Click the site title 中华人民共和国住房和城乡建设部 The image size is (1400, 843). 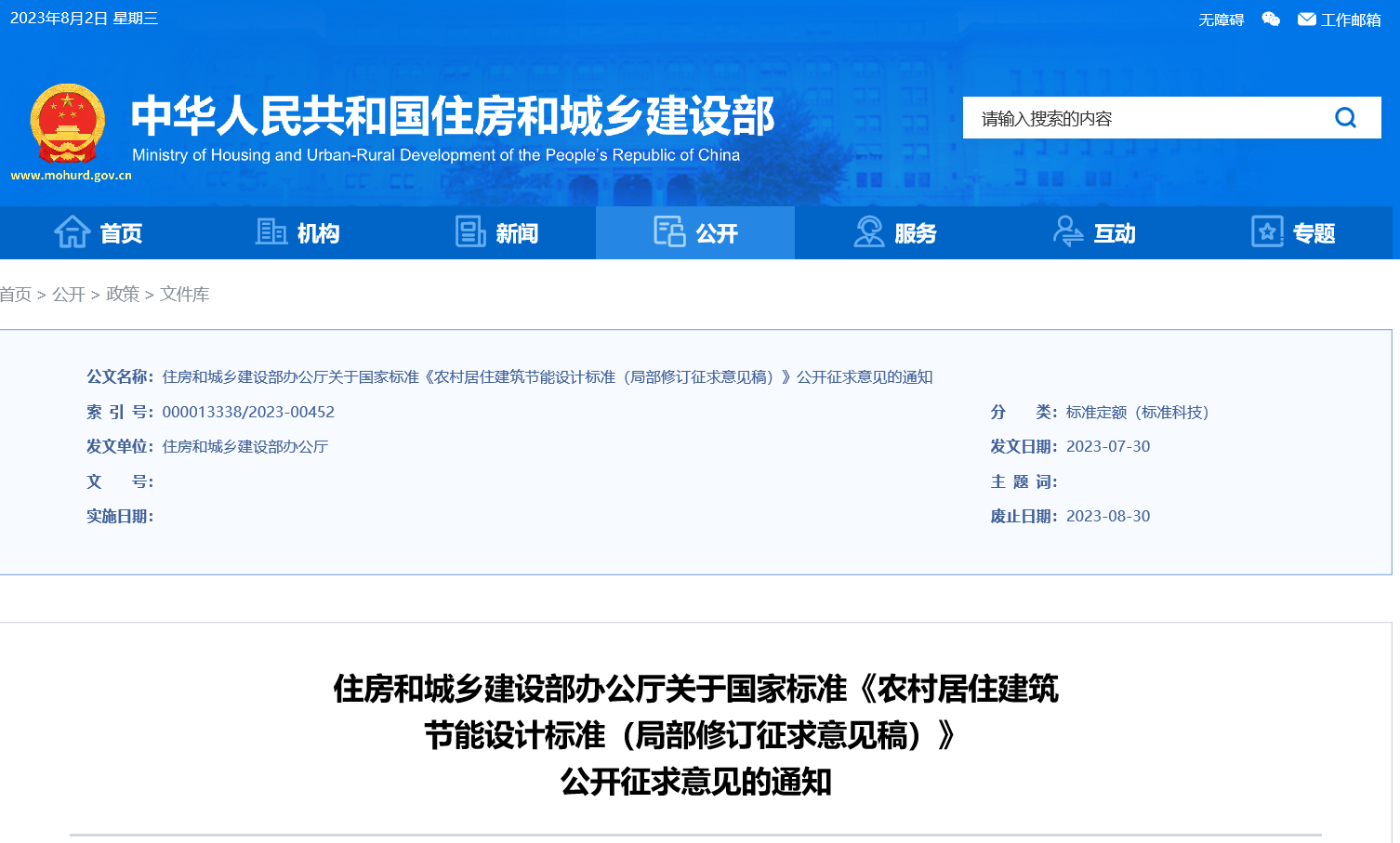point(453,115)
